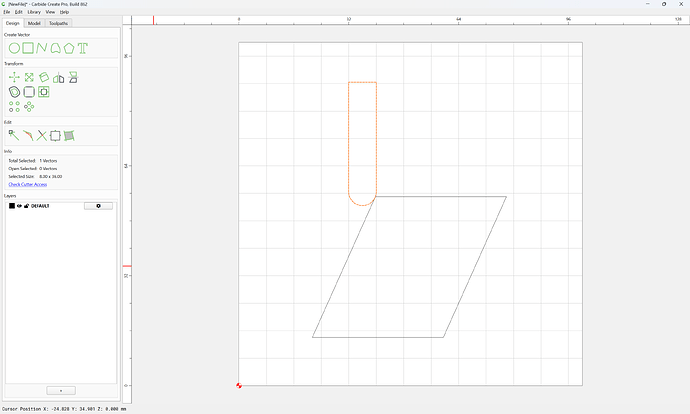690x414 pixels.
Task: Open the Rotate transform tool
Action: [44, 77]
